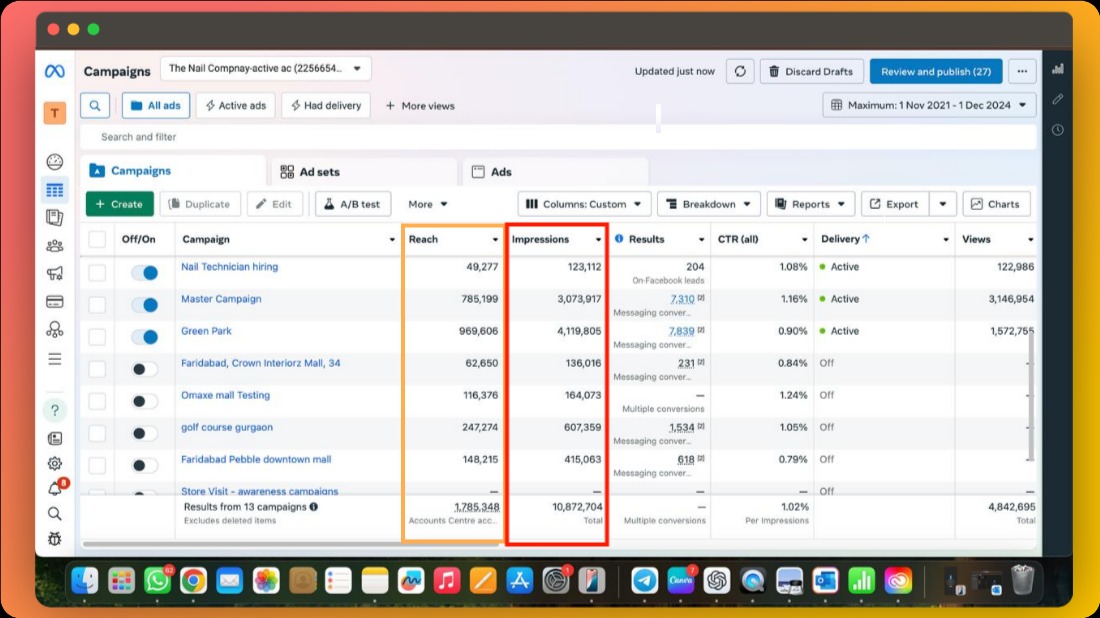Open the billing card icon in sidebar
1100x618 pixels.
pyautogui.click(x=55, y=302)
